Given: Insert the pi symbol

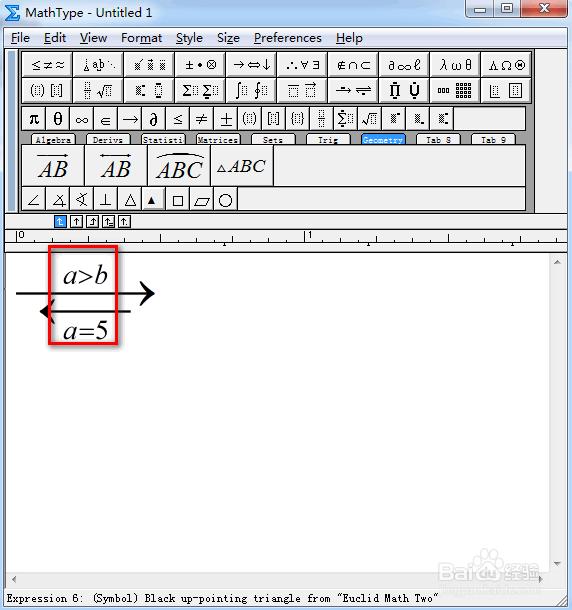Looking at the screenshot, I should [34, 119].
